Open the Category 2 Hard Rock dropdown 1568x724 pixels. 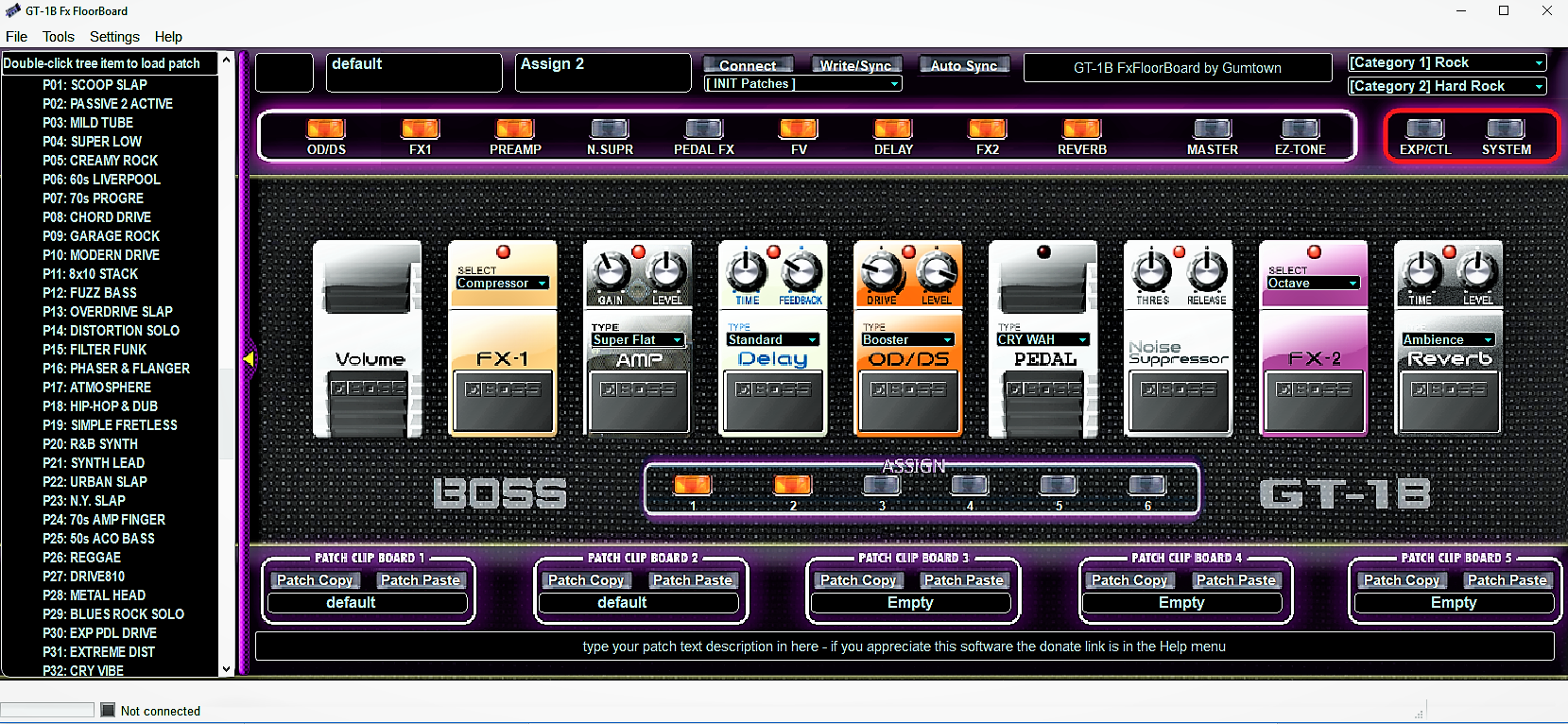(x=1447, y=86)
